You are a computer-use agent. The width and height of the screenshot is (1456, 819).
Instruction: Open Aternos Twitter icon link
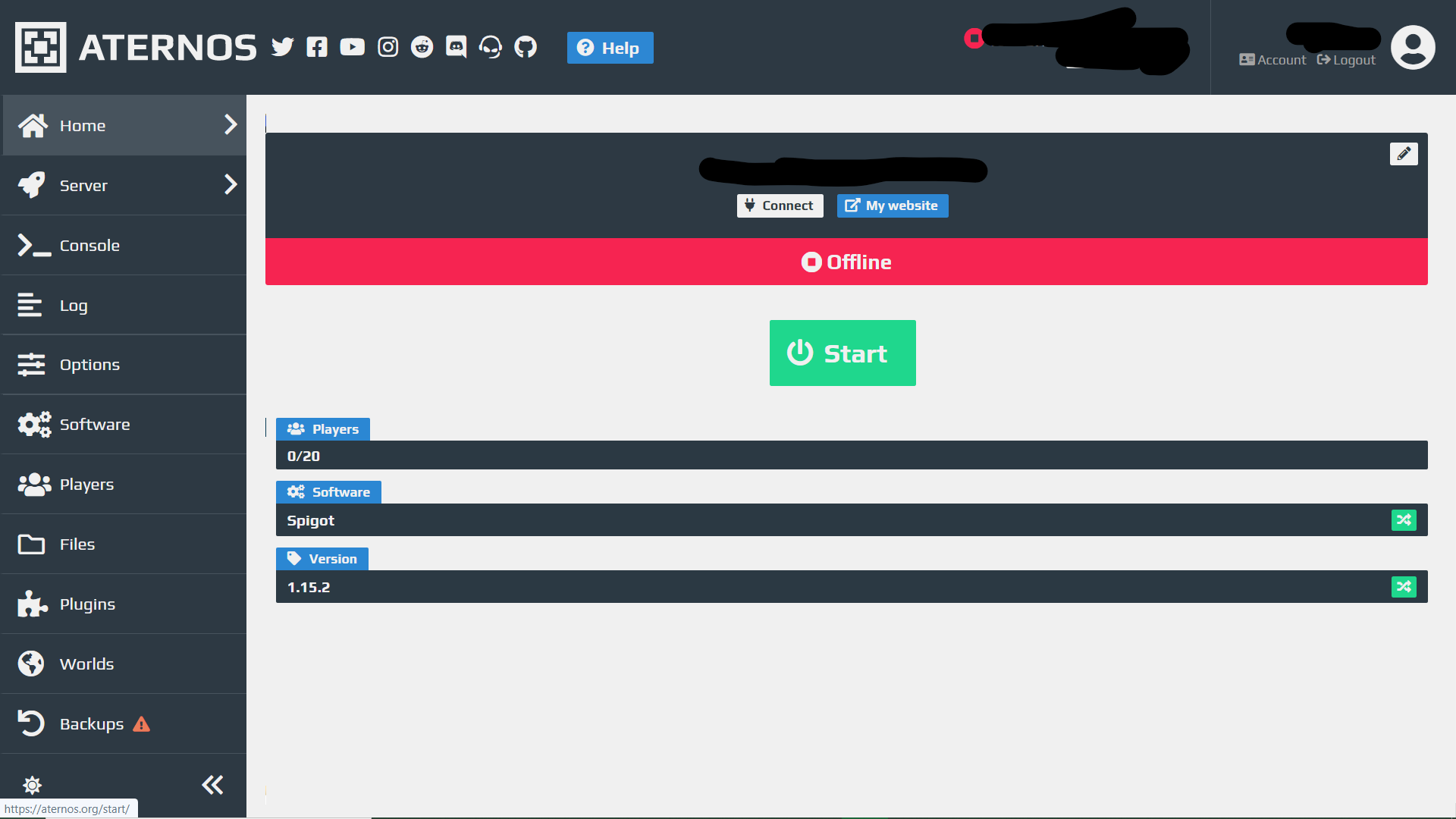(x=282, y=47)
